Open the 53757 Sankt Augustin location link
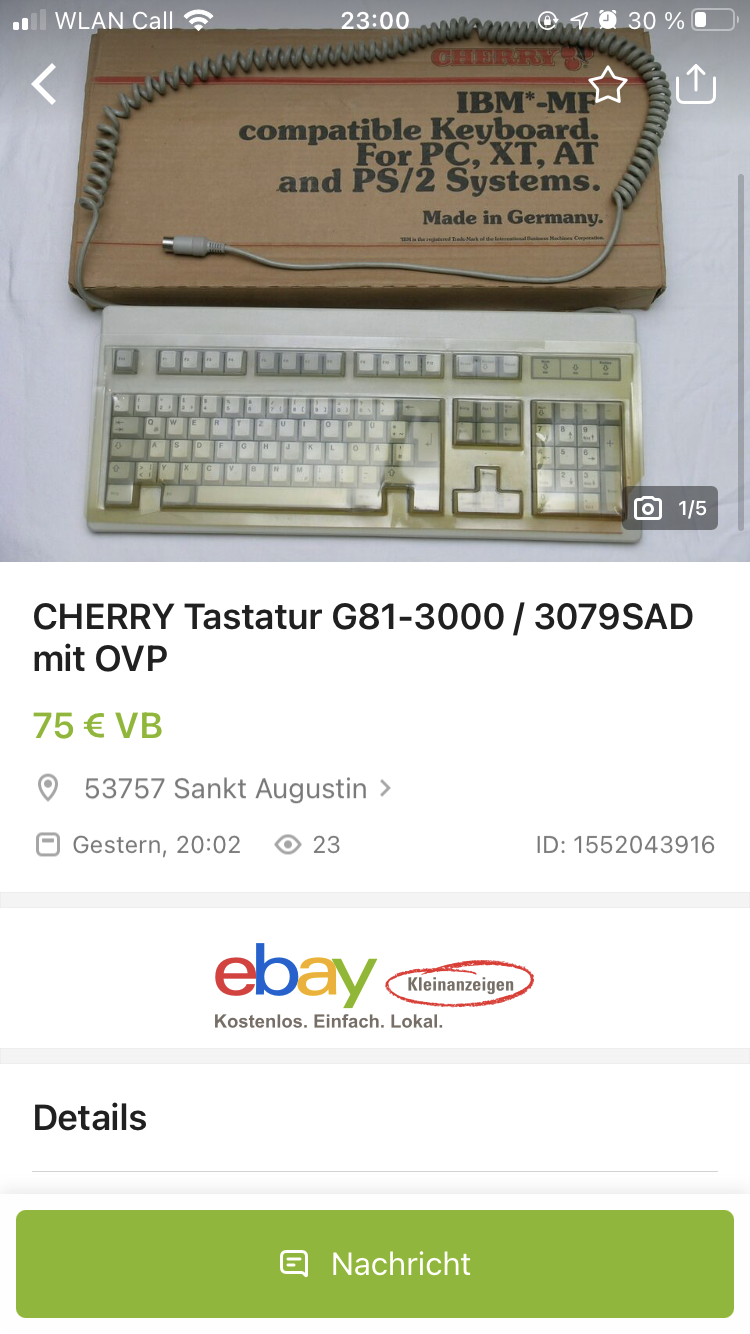750x1334 pixels. [x=225, y=788]
